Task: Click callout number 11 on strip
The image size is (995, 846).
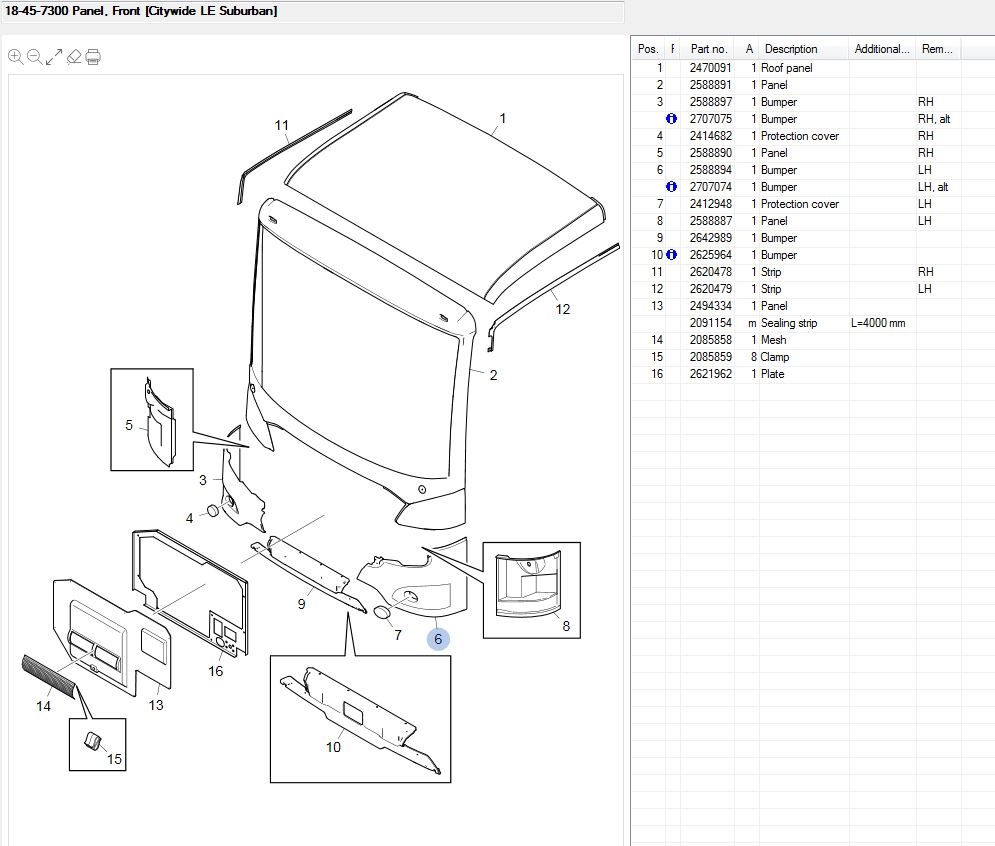Action: (x=282, y=126)
